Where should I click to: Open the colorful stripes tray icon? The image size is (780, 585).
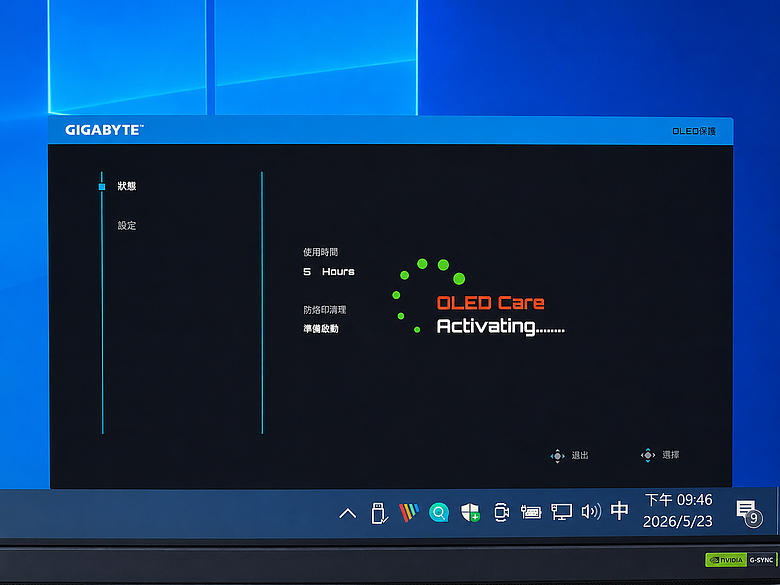click(x=409, y=512)
